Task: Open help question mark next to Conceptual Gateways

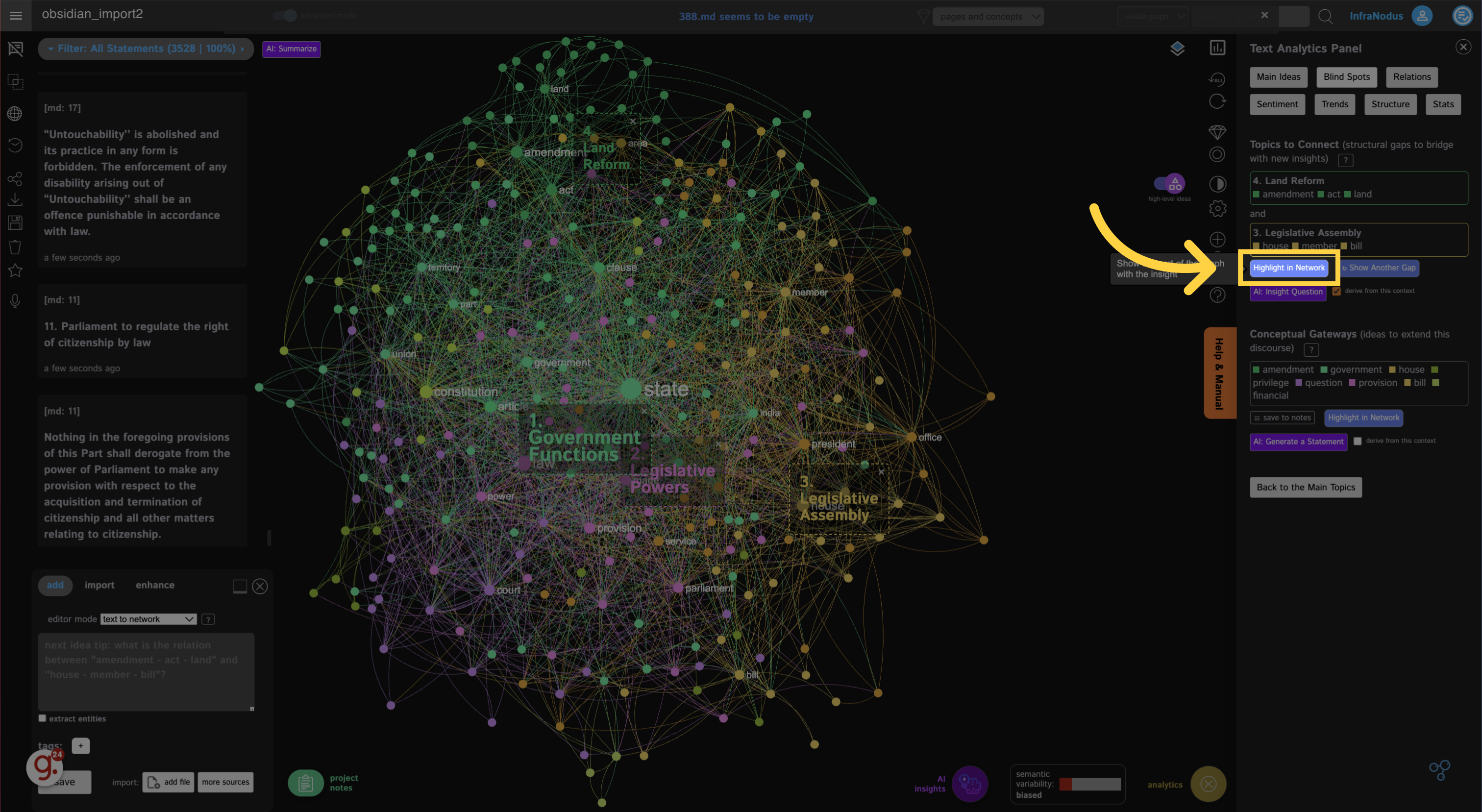Action: (x=1311, y=349)
